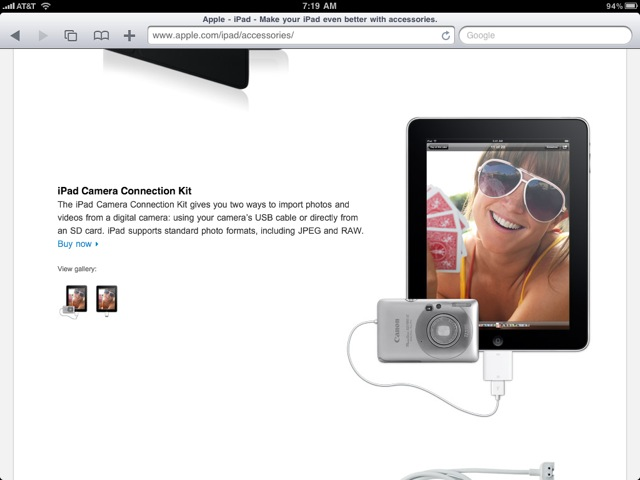This screenshot has height=480, width=640.
Task: Follow the Buy now link
Action: click(78, 244)
